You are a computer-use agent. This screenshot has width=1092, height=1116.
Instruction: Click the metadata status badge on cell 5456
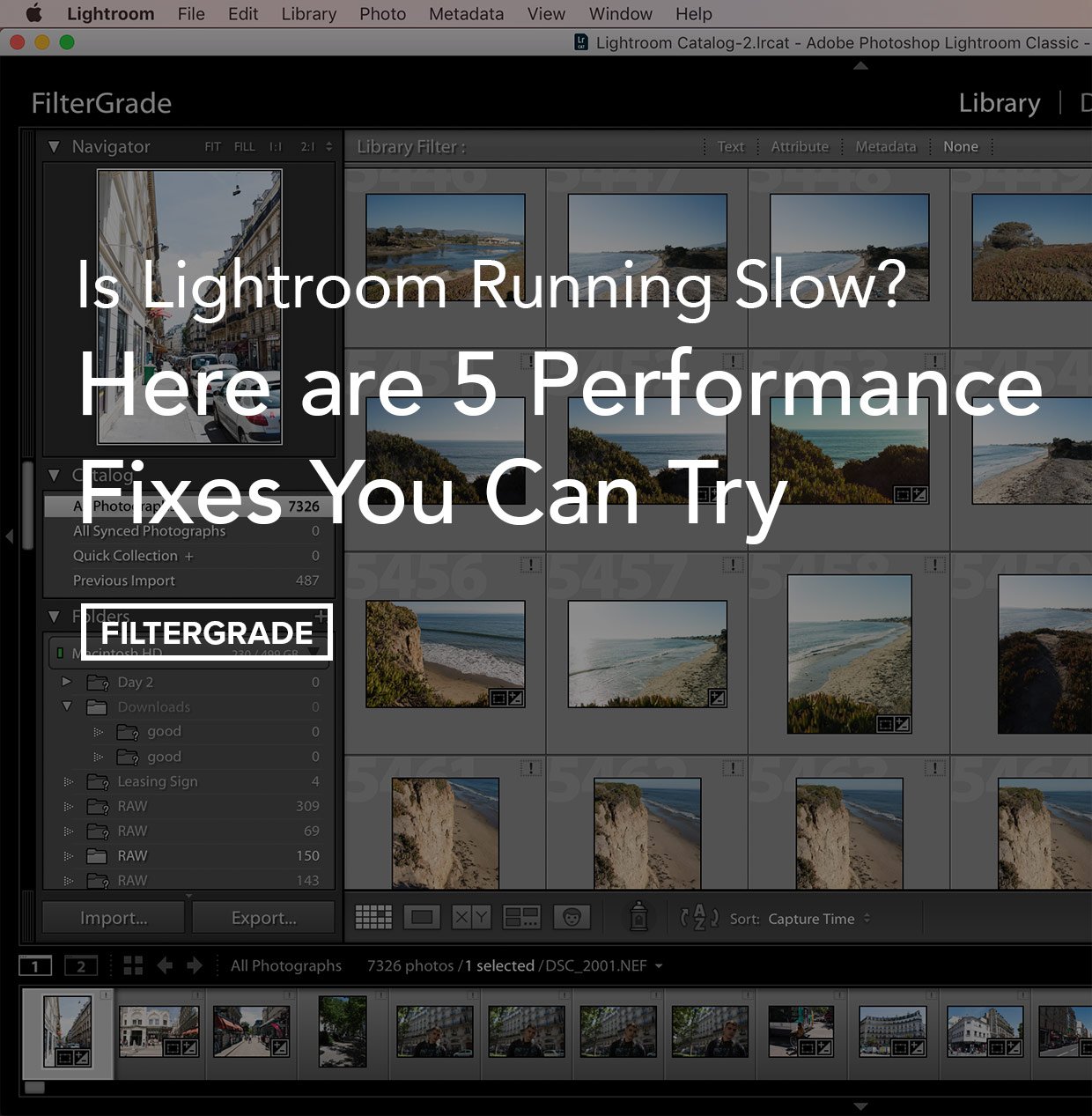click(531, 565)
